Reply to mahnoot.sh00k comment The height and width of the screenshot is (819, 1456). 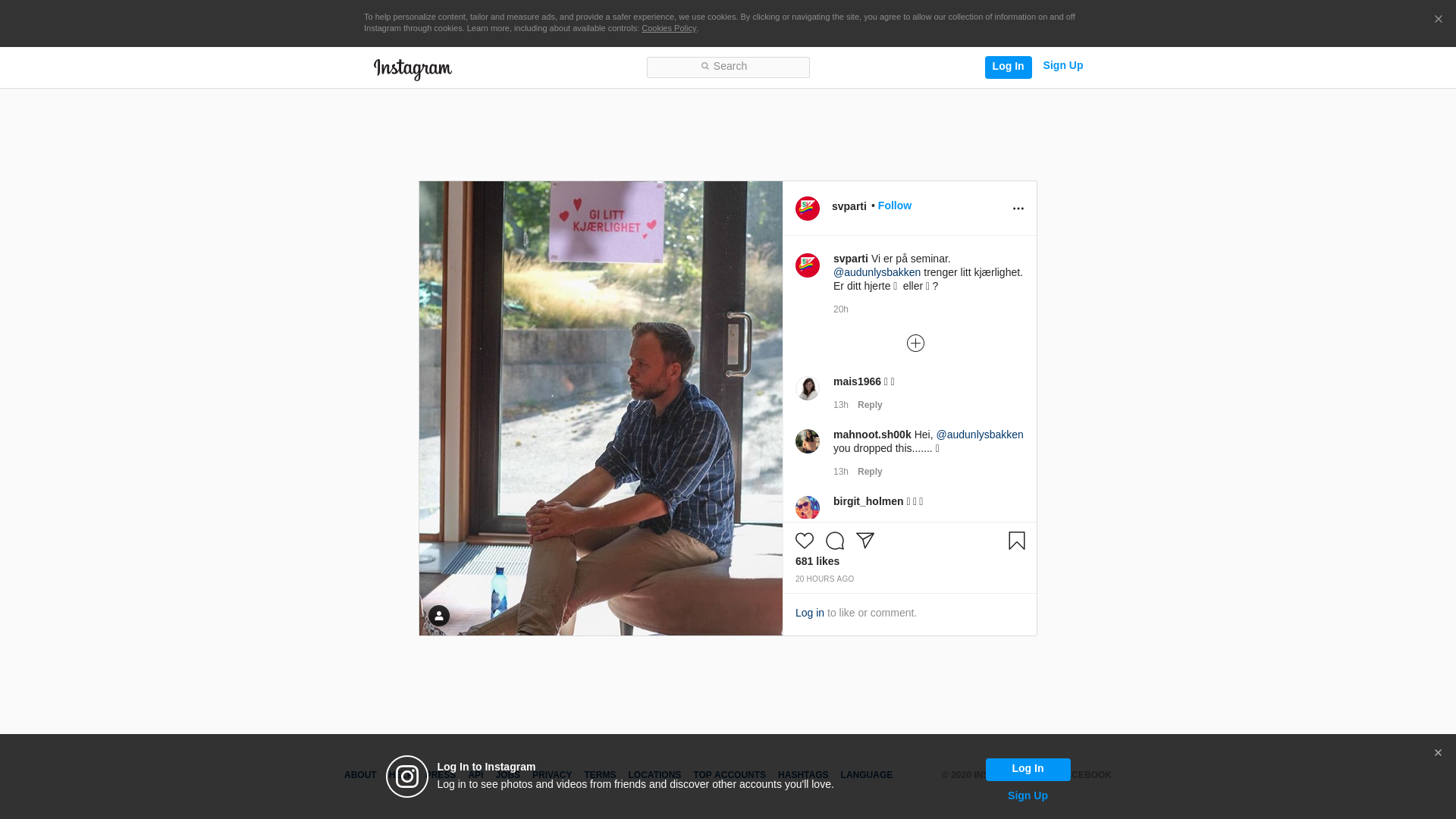point(870,472)
